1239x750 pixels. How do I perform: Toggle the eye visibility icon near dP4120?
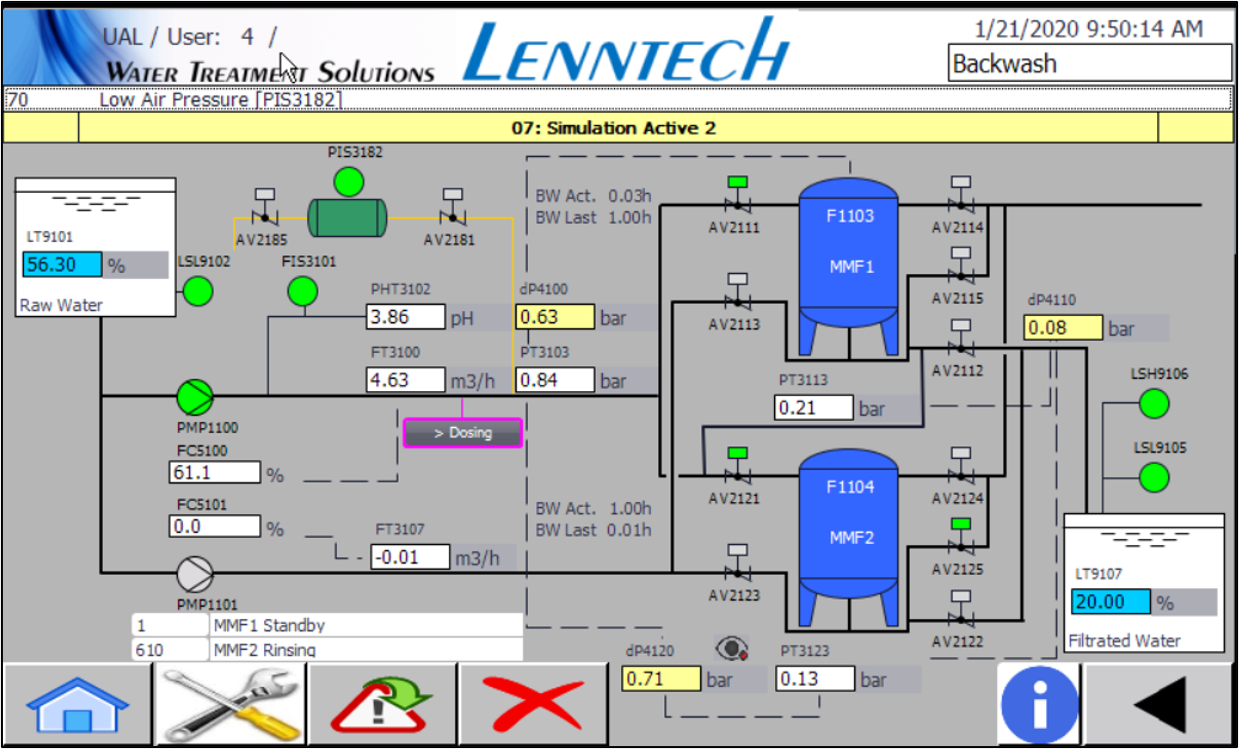(x=733, y=650)
